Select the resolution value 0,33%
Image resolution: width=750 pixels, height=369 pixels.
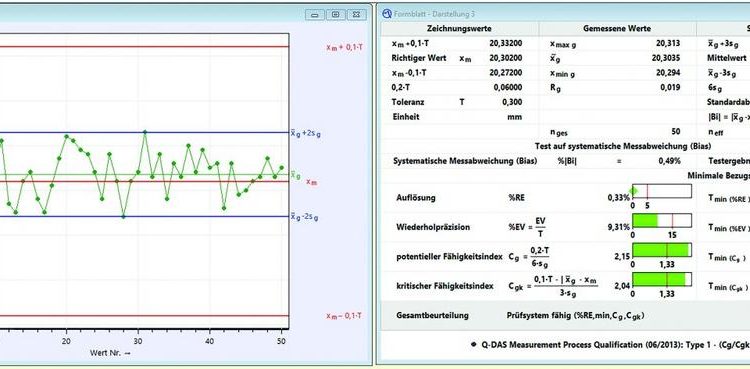click(x=618, y=198)
